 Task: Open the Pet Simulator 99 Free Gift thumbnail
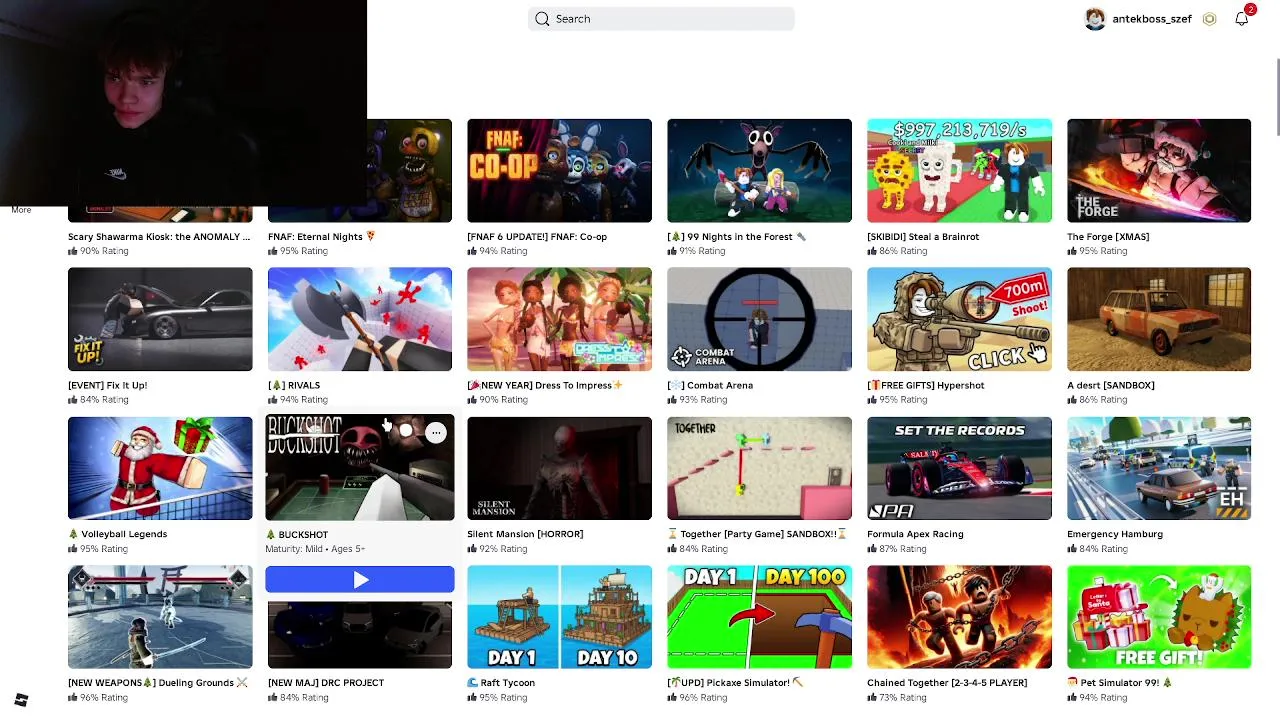click(1159, 617)
